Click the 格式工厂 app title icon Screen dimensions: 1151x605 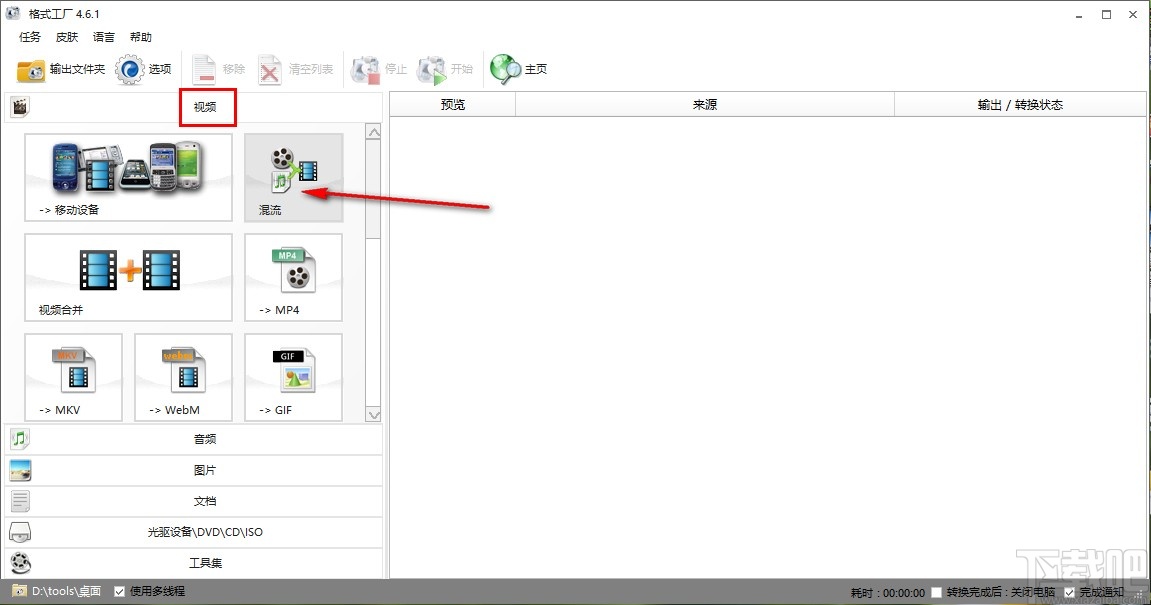12,13
